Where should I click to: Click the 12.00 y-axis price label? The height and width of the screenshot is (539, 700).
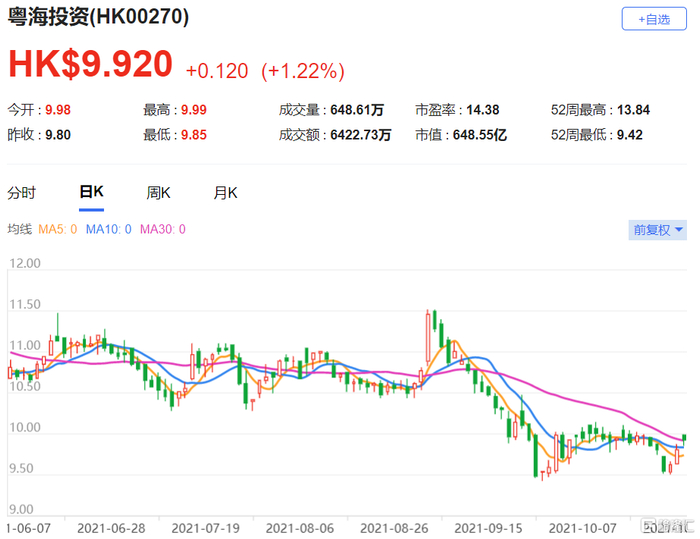tap(25, 263)
